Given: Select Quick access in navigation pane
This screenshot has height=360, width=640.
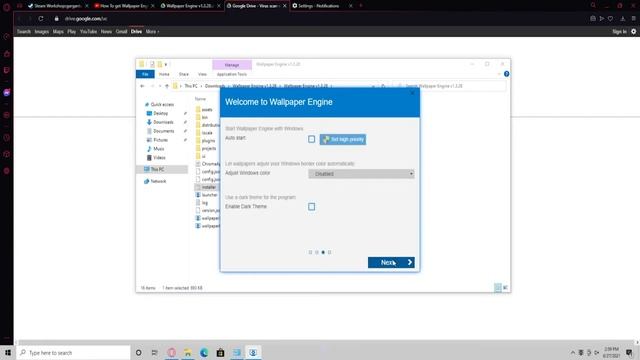Looking at the screenshot, I should coord(159,104).
